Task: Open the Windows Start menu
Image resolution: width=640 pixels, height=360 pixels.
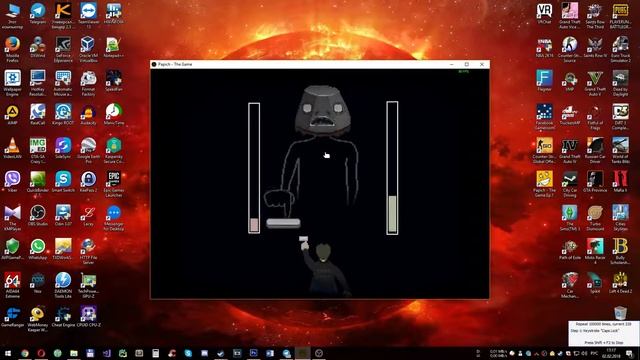Action: (8, 353)
